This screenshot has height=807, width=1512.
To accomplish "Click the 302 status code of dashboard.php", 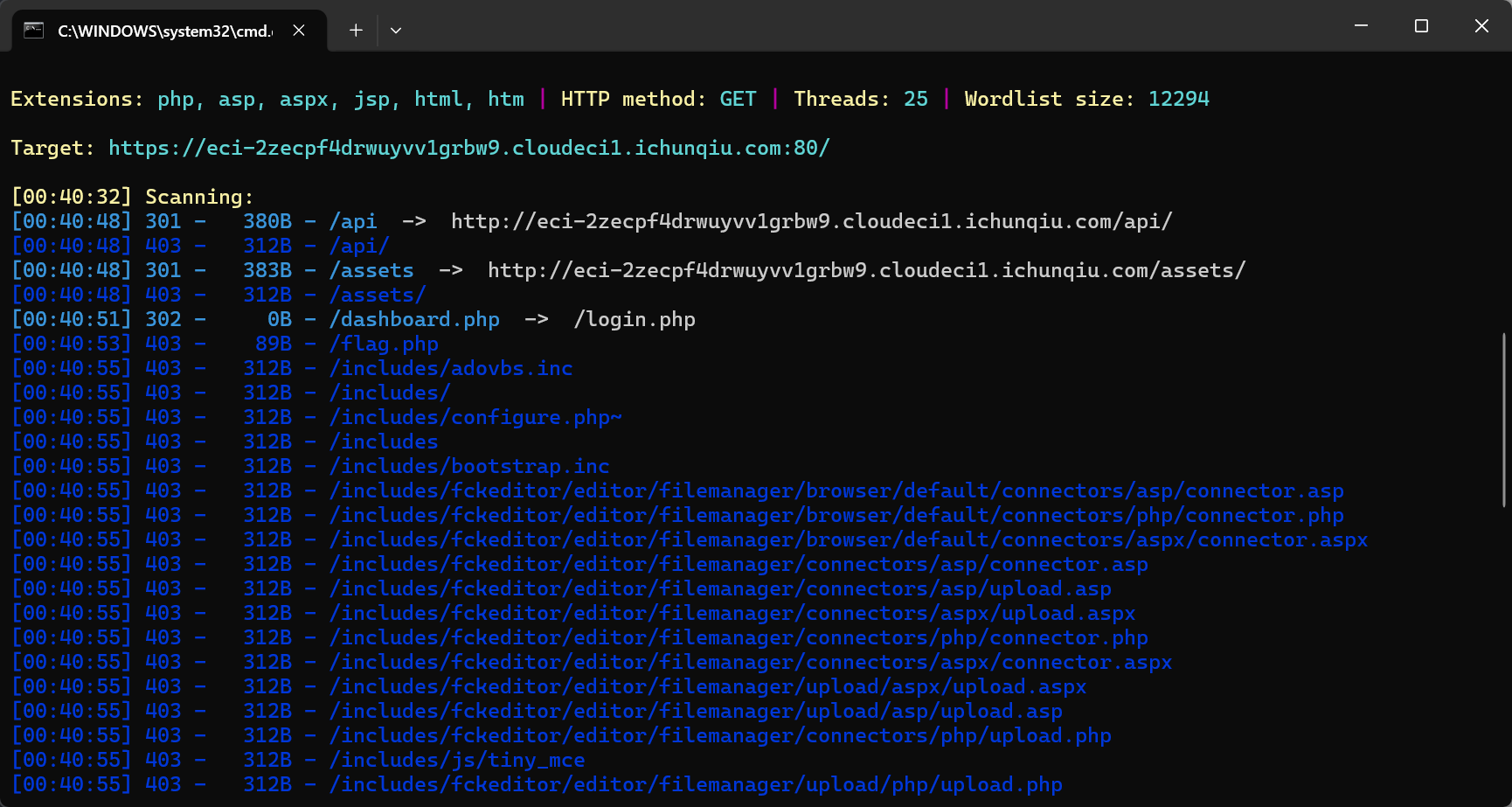I will (163, 319).
